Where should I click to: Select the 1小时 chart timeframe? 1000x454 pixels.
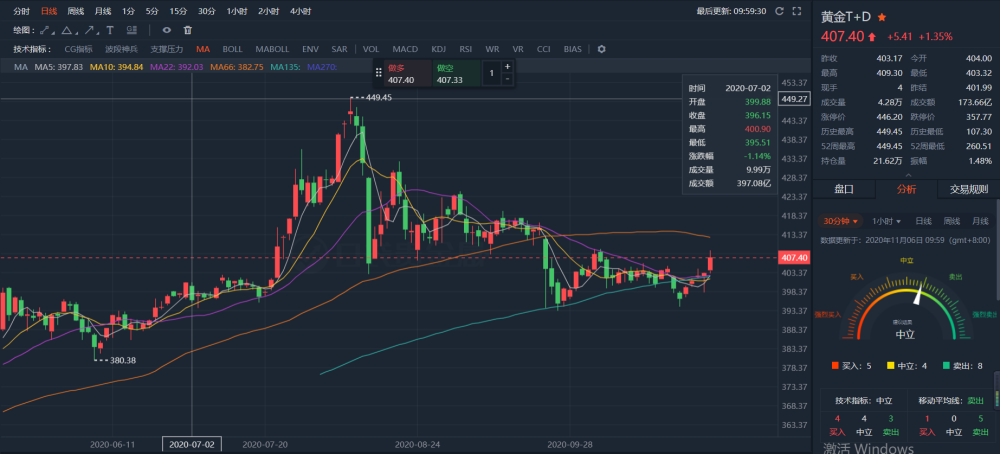238,11
